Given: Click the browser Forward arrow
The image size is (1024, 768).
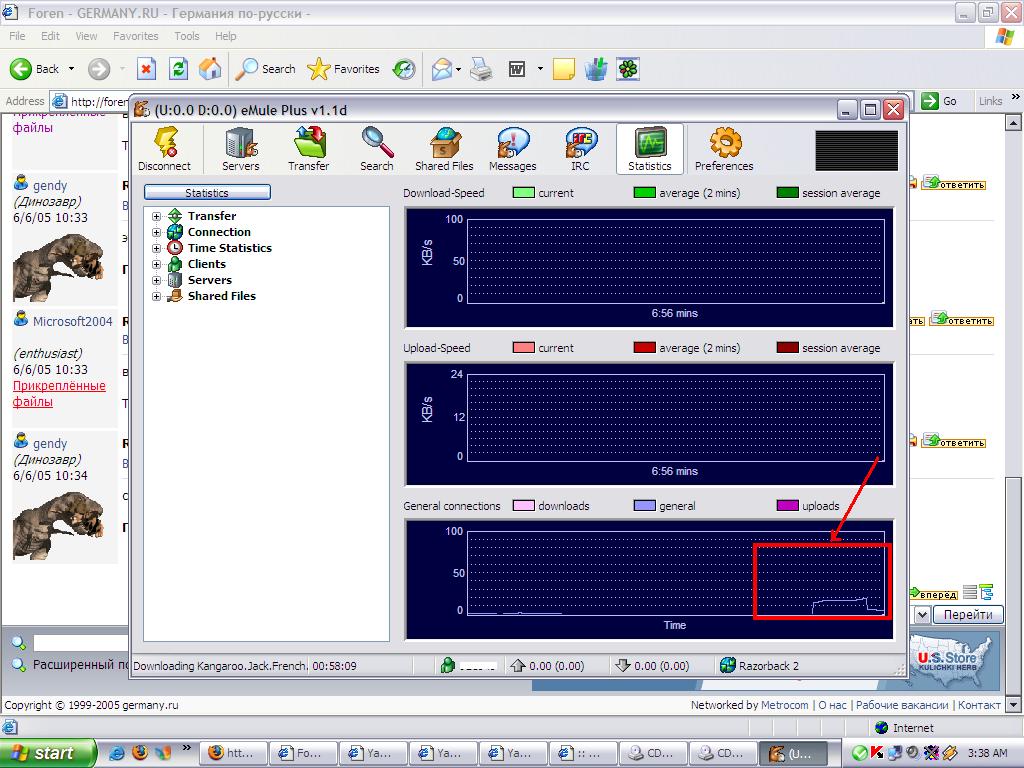Looking at the screenshot, I should tap(99, 69).
